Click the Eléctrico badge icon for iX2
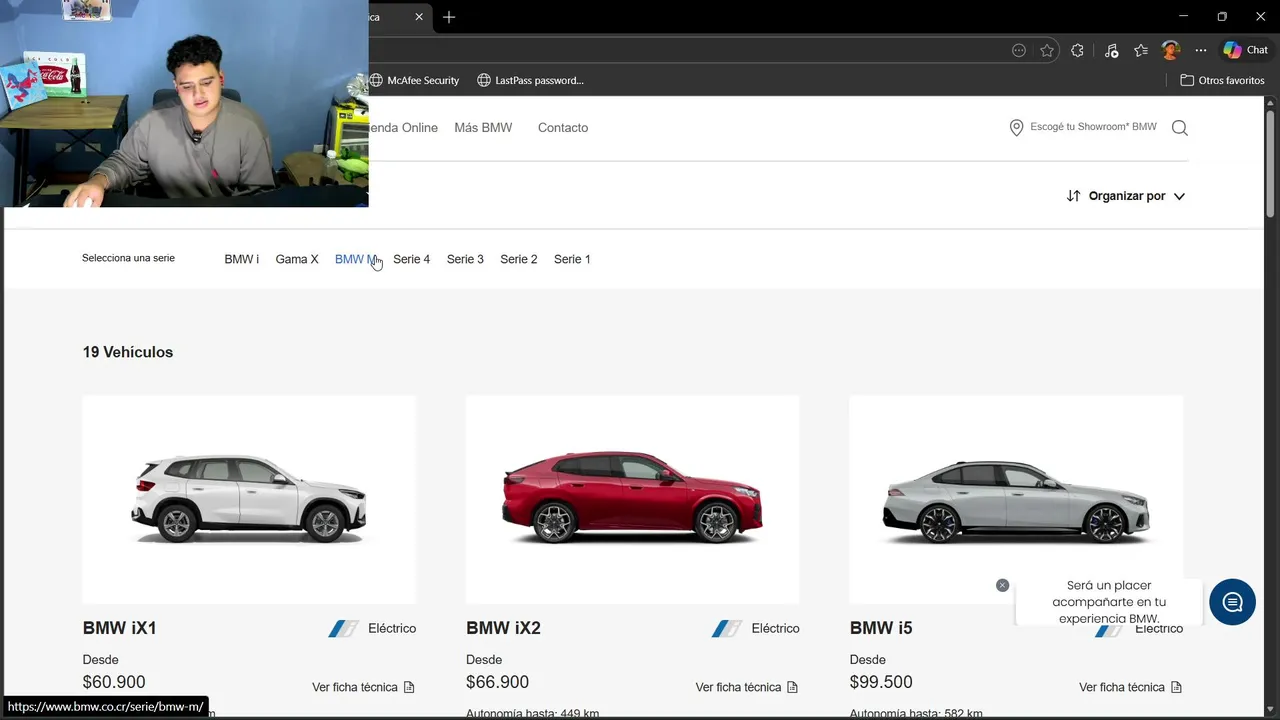Image resolution: width=1280 pixels, height=720 pixels. (x=727, y=628)
